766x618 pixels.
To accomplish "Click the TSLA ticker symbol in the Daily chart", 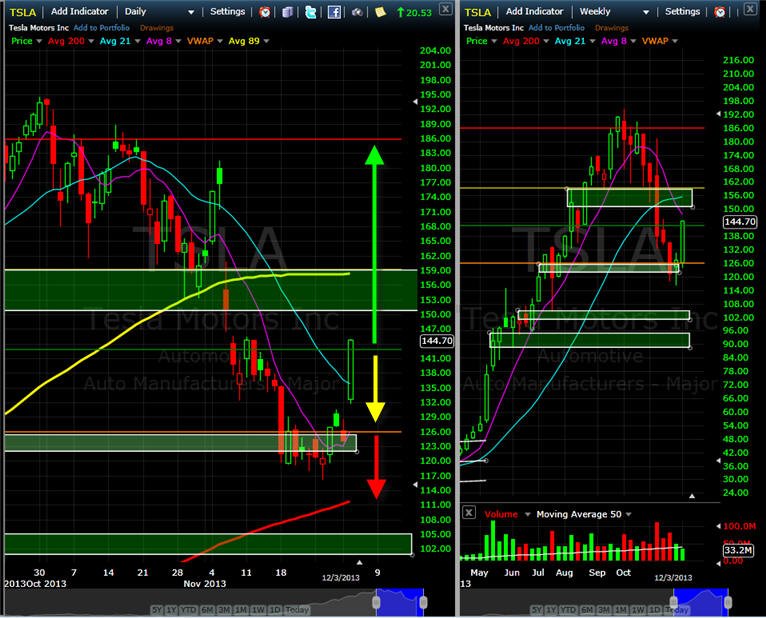I will (22, 12).
